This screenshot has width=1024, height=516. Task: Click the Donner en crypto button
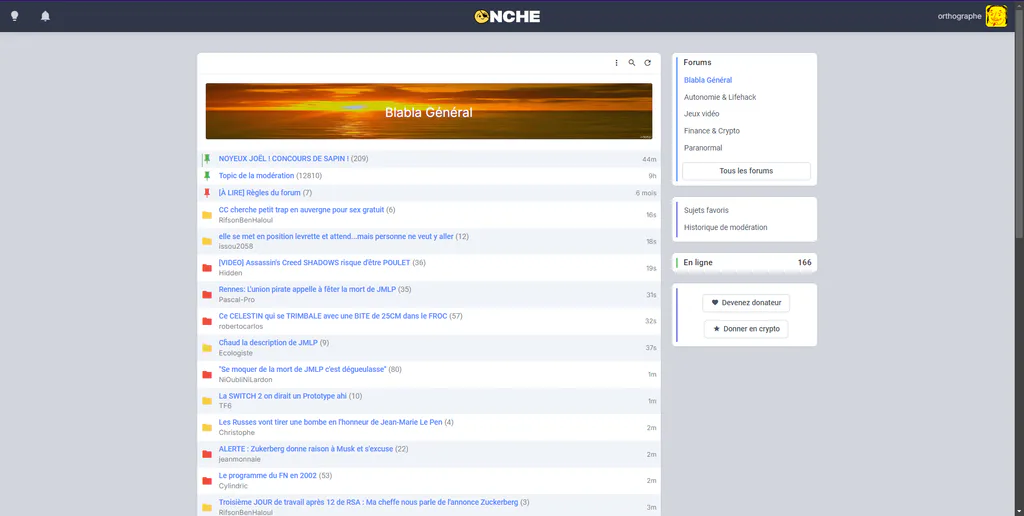coord(746,329)
